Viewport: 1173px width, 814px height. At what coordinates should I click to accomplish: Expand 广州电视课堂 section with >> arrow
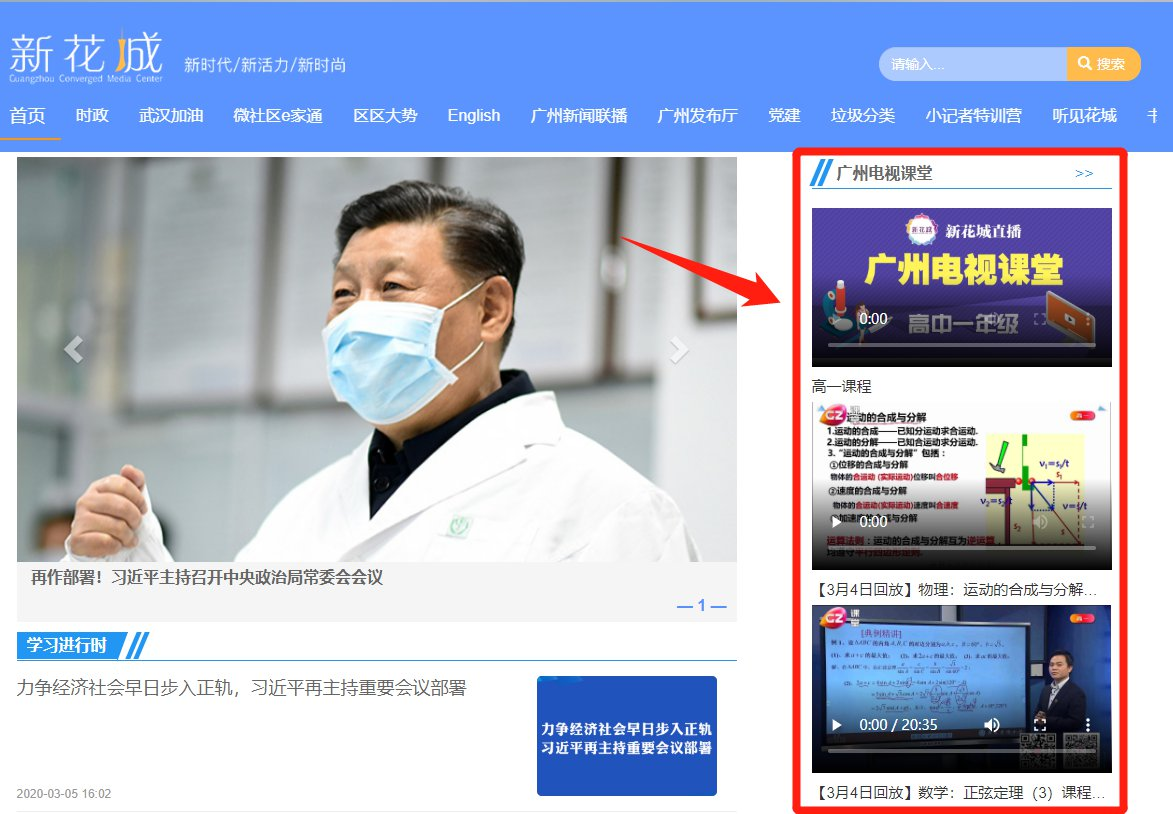[1084, 173]
